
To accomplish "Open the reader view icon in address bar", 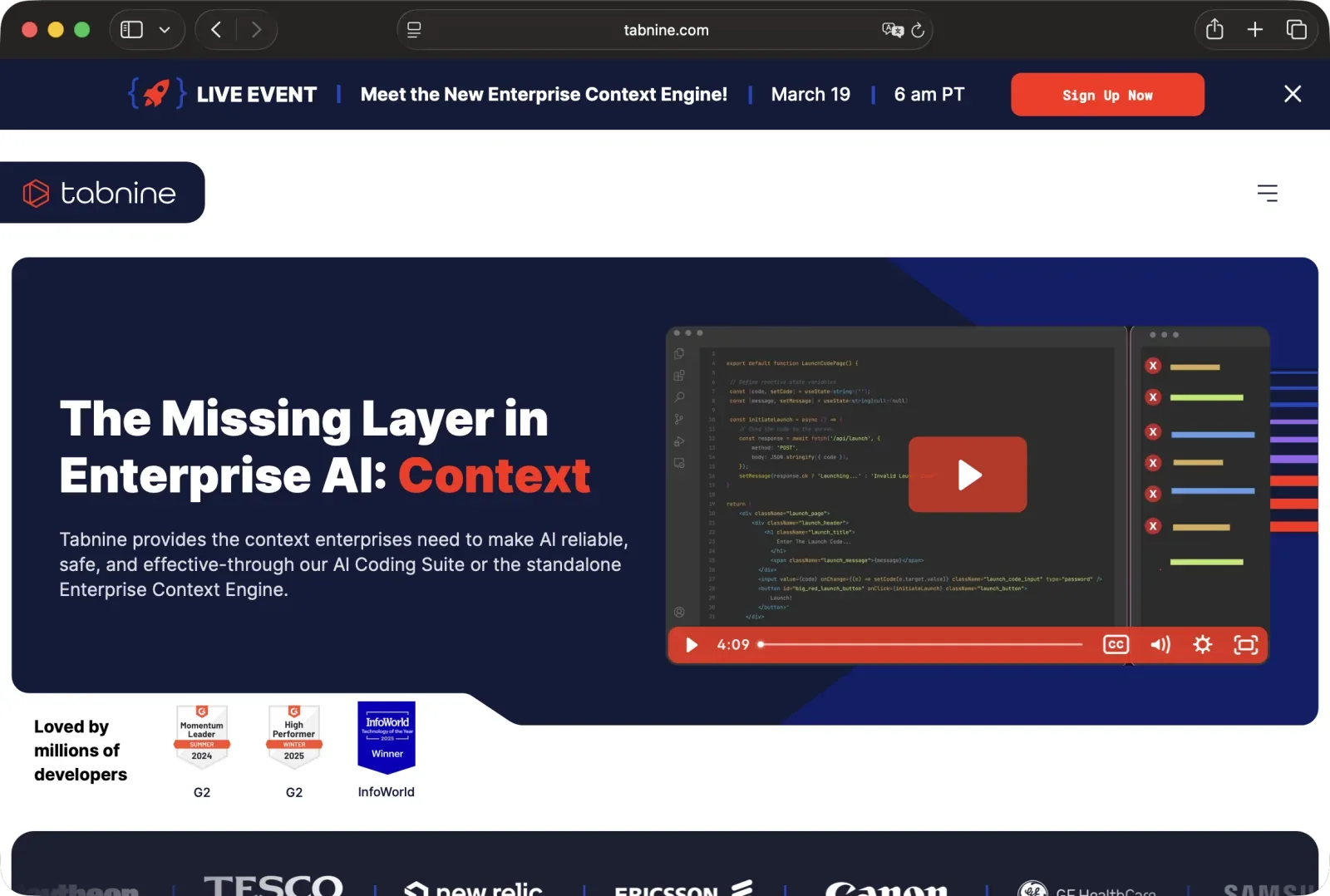I will (414, 30).
